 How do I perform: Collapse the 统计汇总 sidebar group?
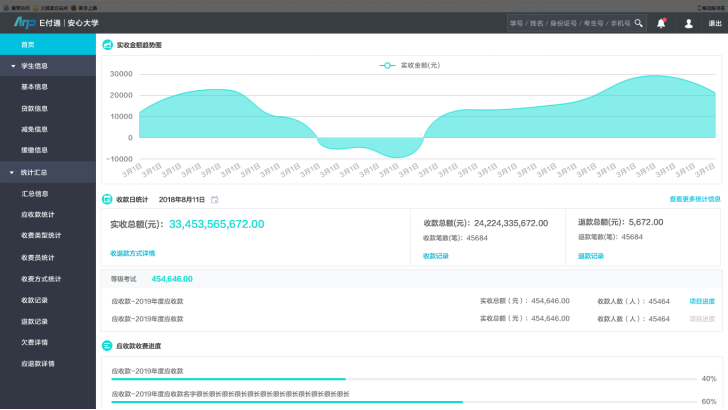[13, 172]
